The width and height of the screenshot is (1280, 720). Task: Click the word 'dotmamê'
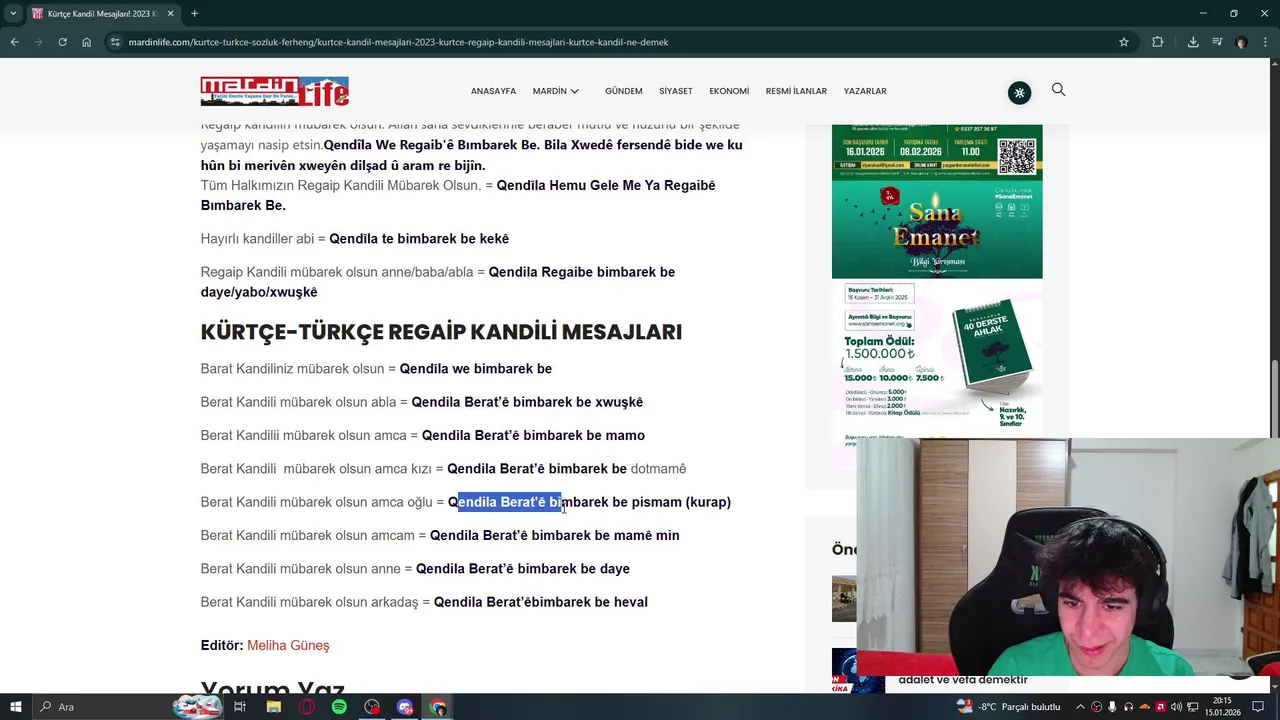(658, 469)
